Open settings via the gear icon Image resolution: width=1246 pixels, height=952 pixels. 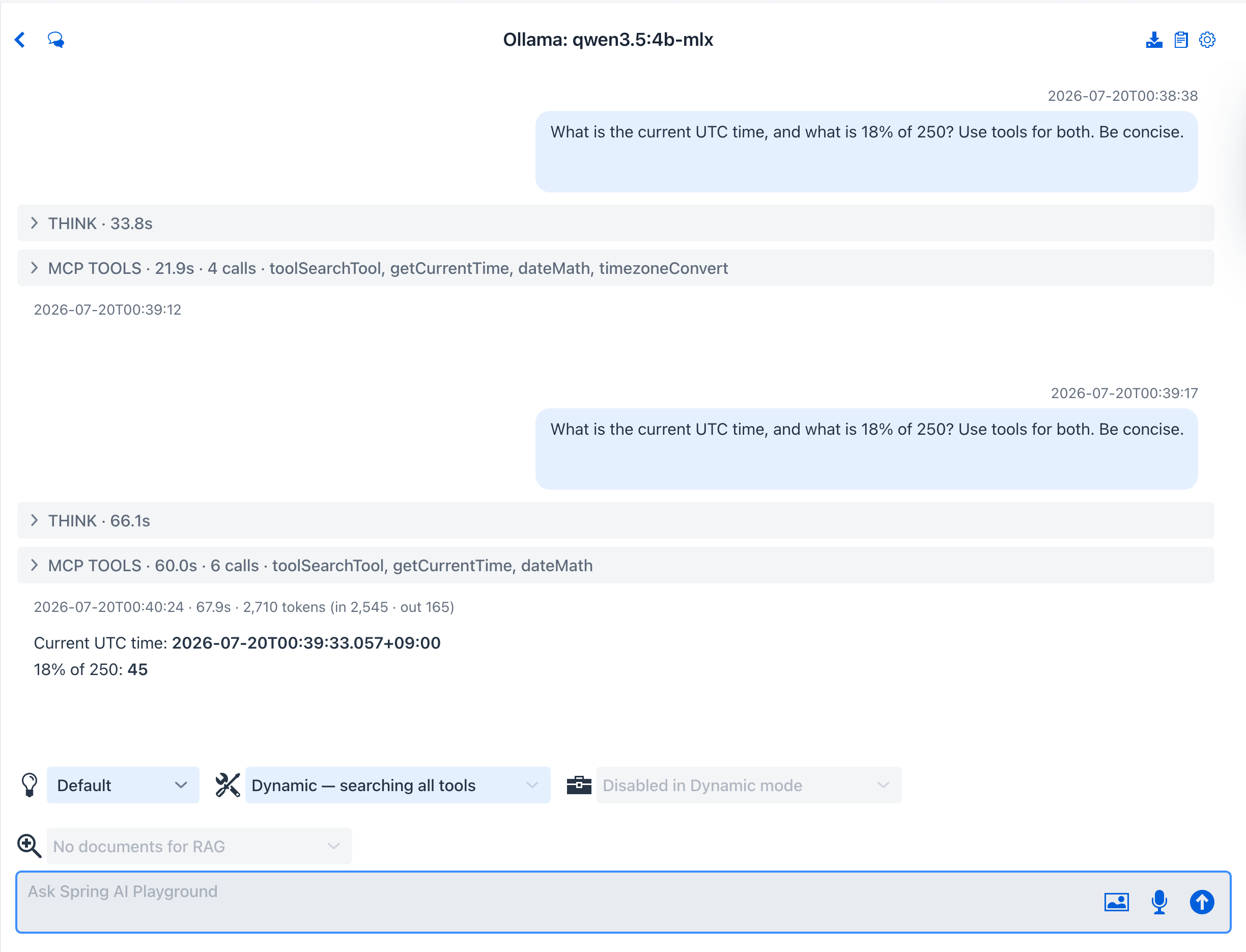(1207, 40)
